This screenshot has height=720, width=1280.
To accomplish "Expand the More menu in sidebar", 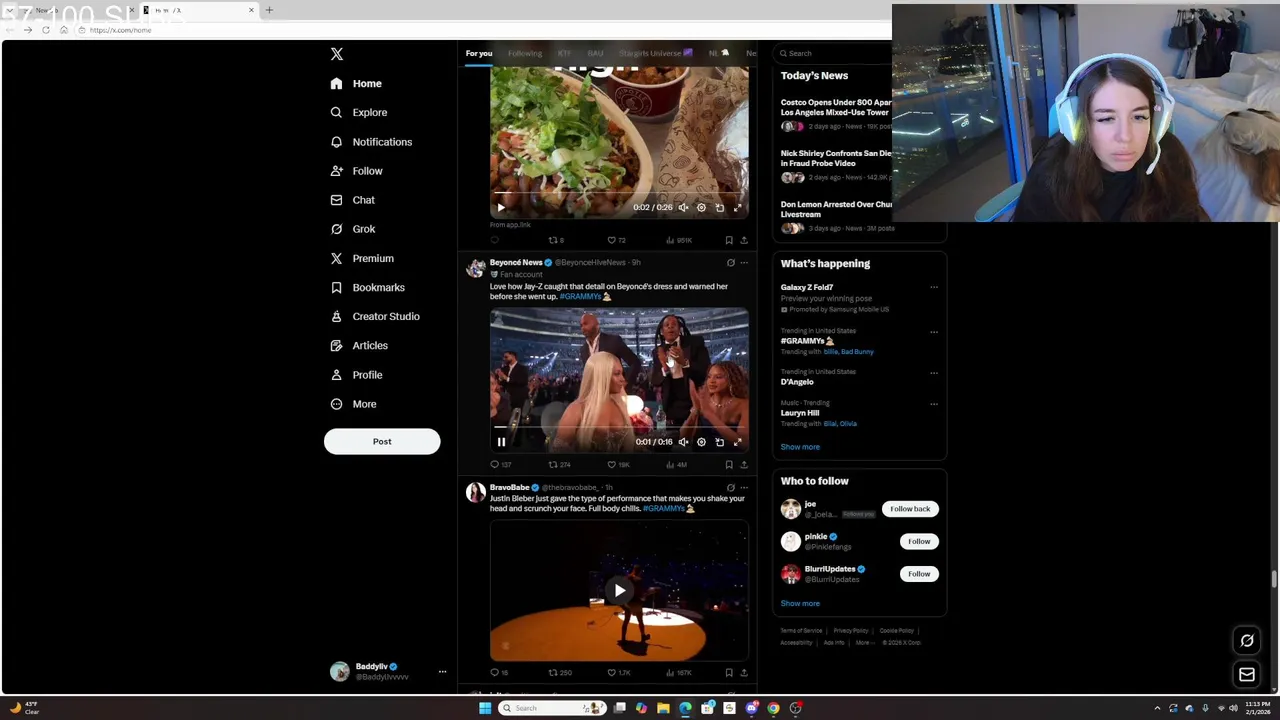I will tap(354, 404).
